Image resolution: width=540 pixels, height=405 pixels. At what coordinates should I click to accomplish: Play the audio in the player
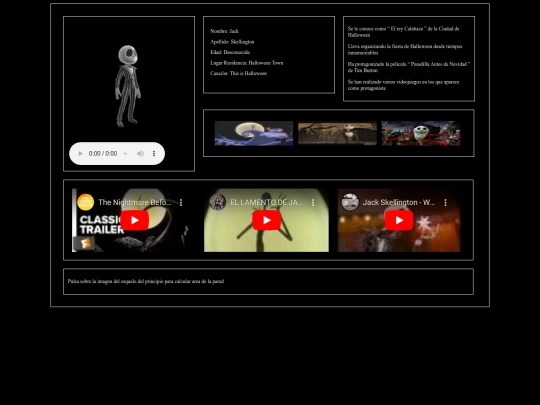click(x=80, y=154)
